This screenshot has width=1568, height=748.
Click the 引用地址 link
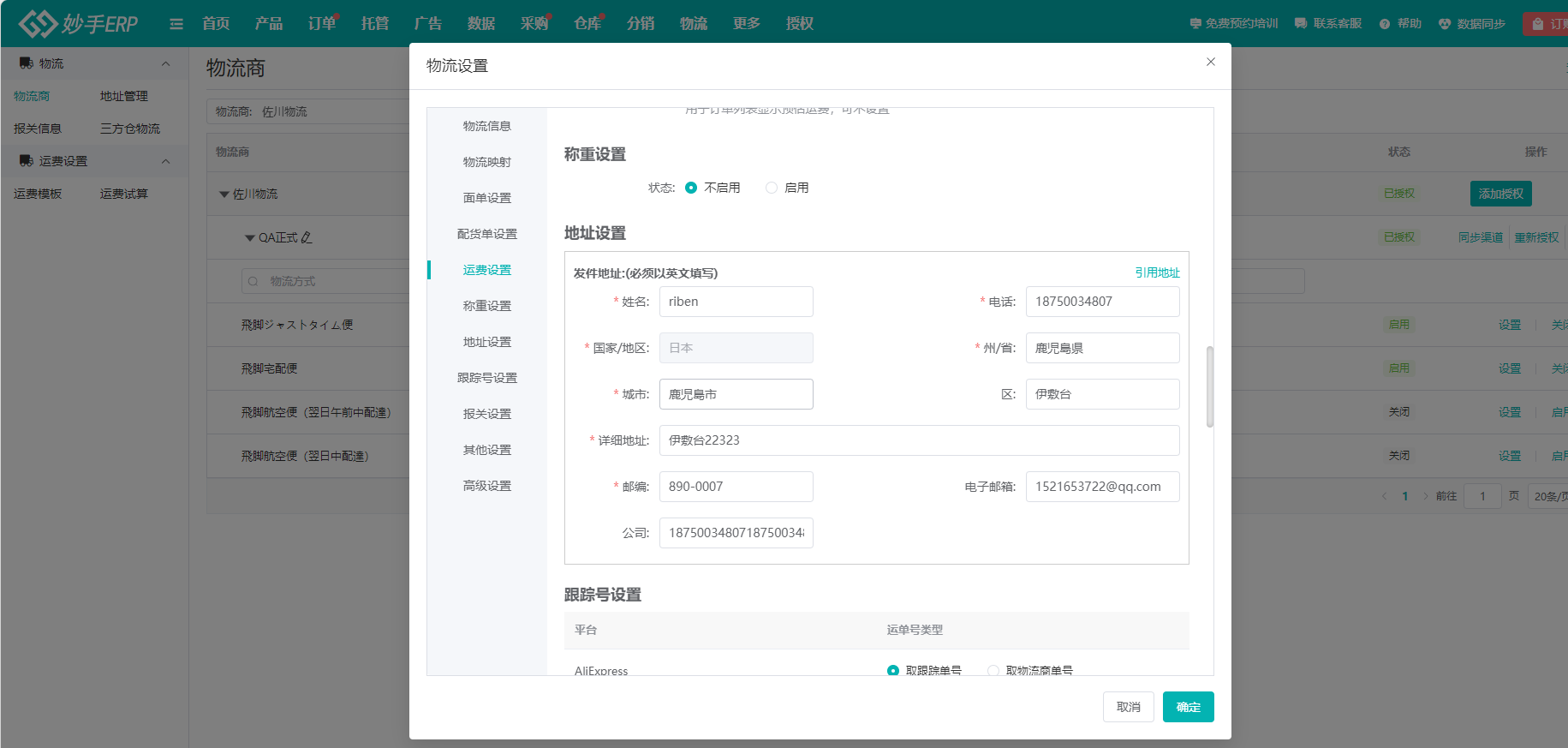pyautogui.click(x=1157, y=272)
